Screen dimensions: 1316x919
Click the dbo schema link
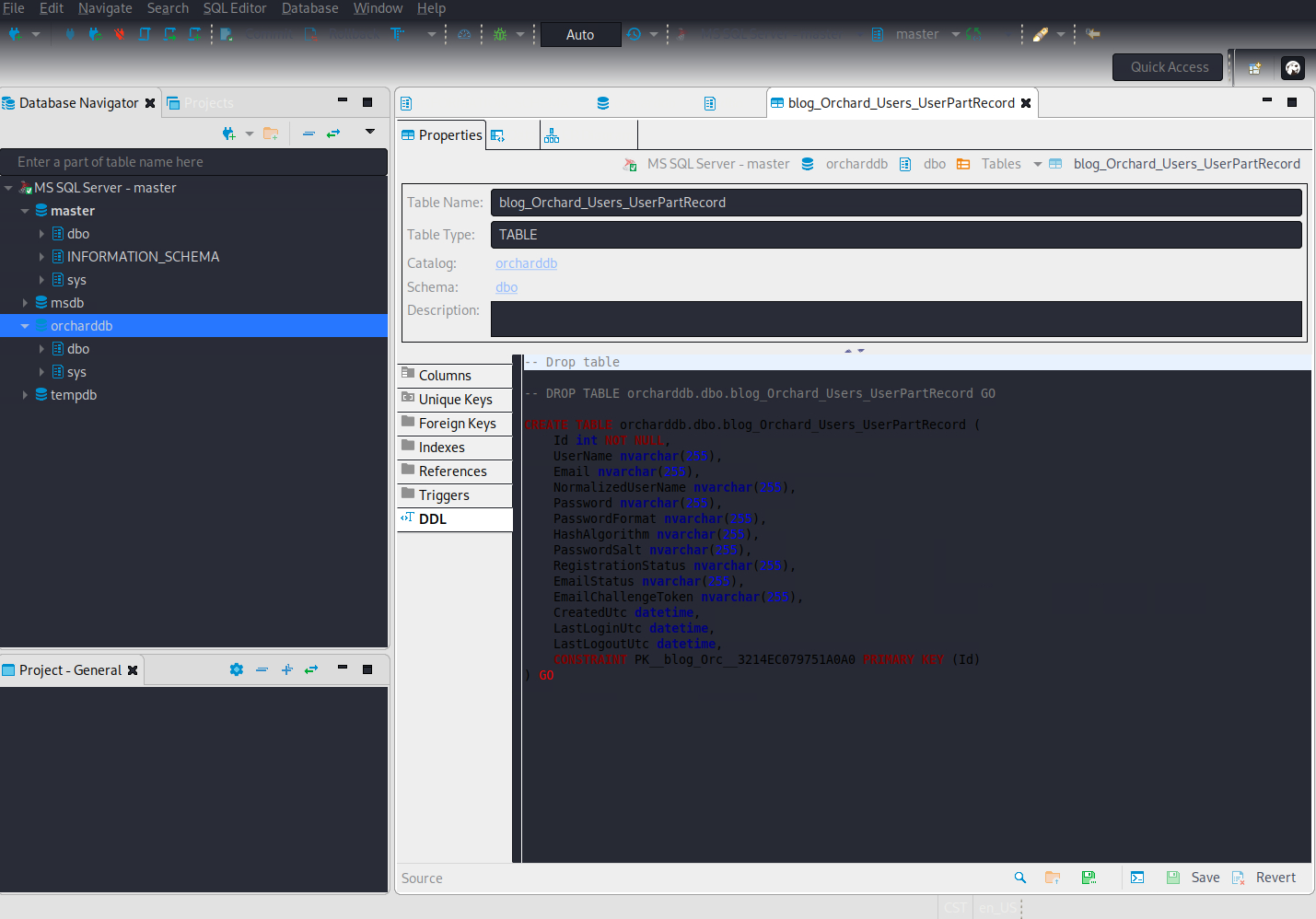507,287
